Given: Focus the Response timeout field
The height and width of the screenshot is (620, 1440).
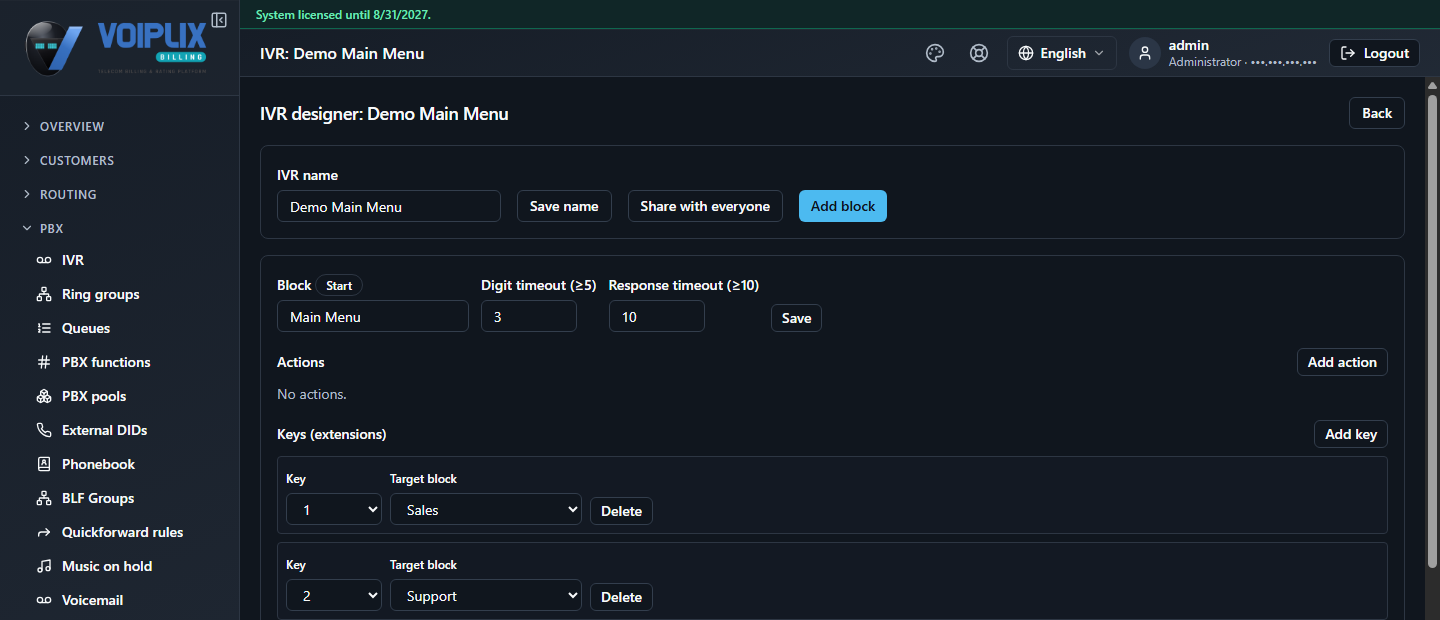Looking at the screenshot, I should click(x=657, y=316).
